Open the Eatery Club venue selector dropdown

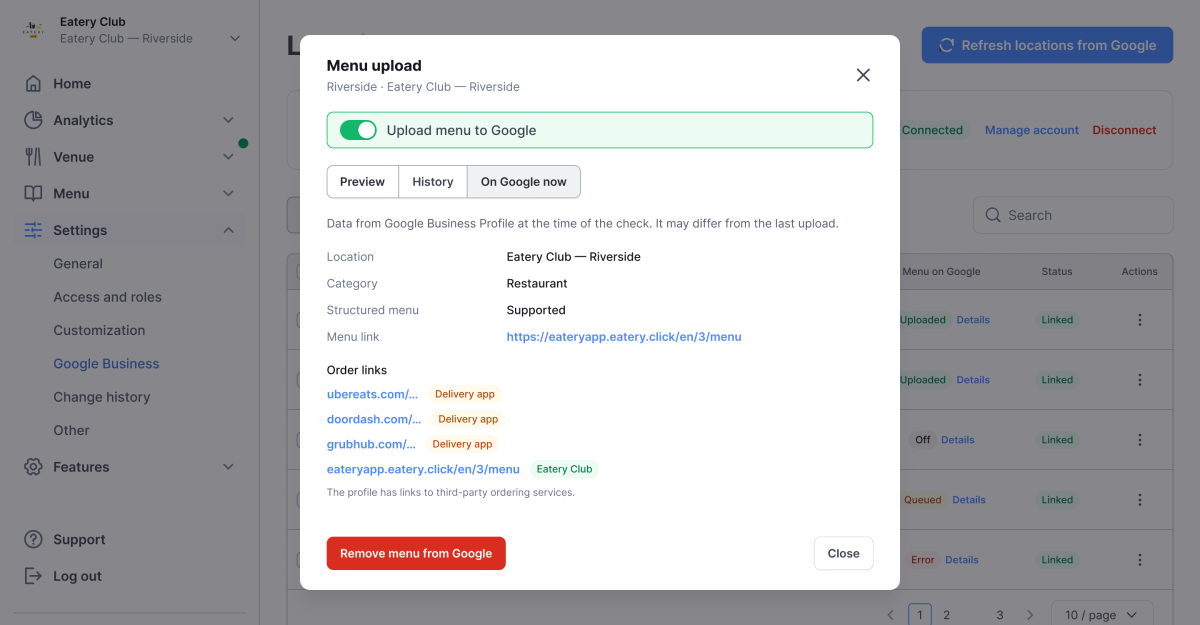[x=235, y=39]
